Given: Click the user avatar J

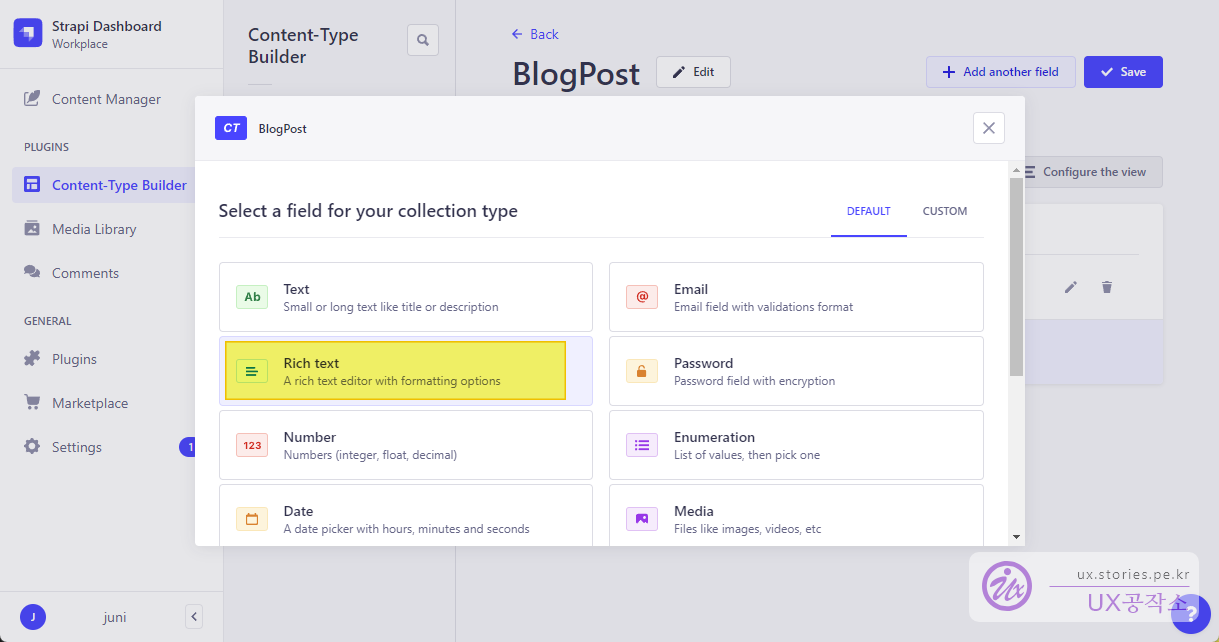Looking at the screenshot, I should point(33,617).
